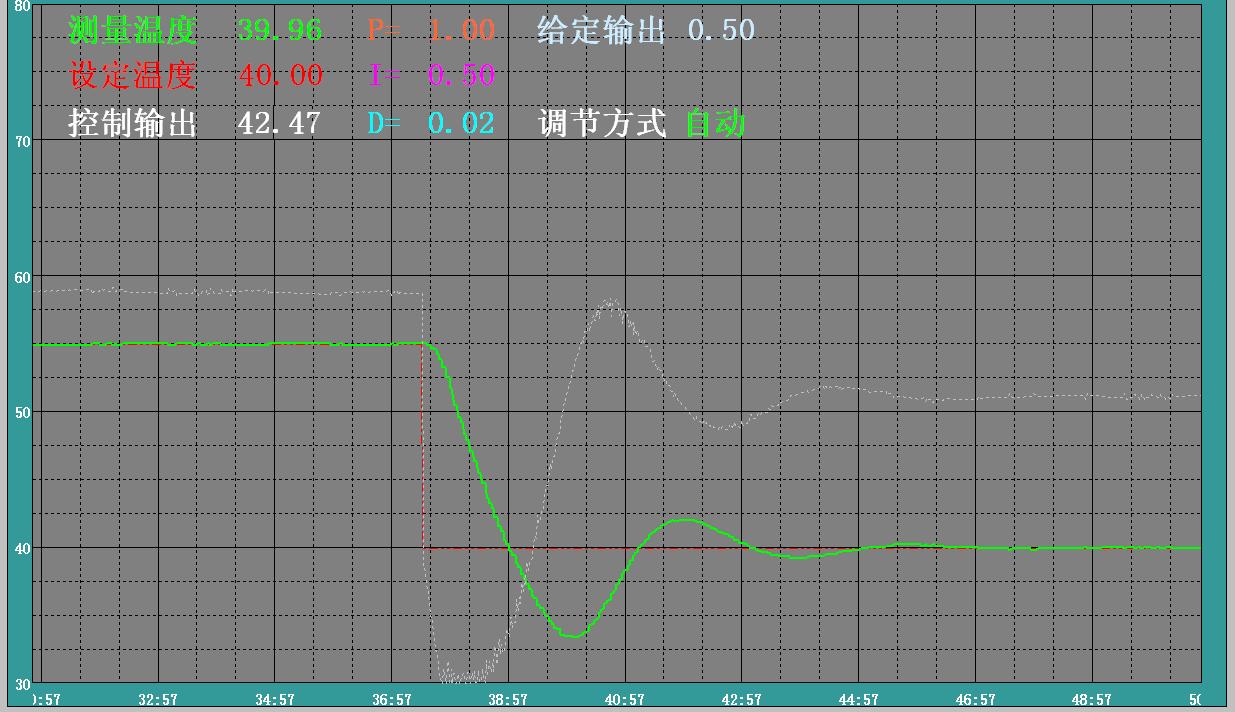The height and width of the screenshot is (712, 1235).
Task: Click the D= parameter label
Action: 385,124
